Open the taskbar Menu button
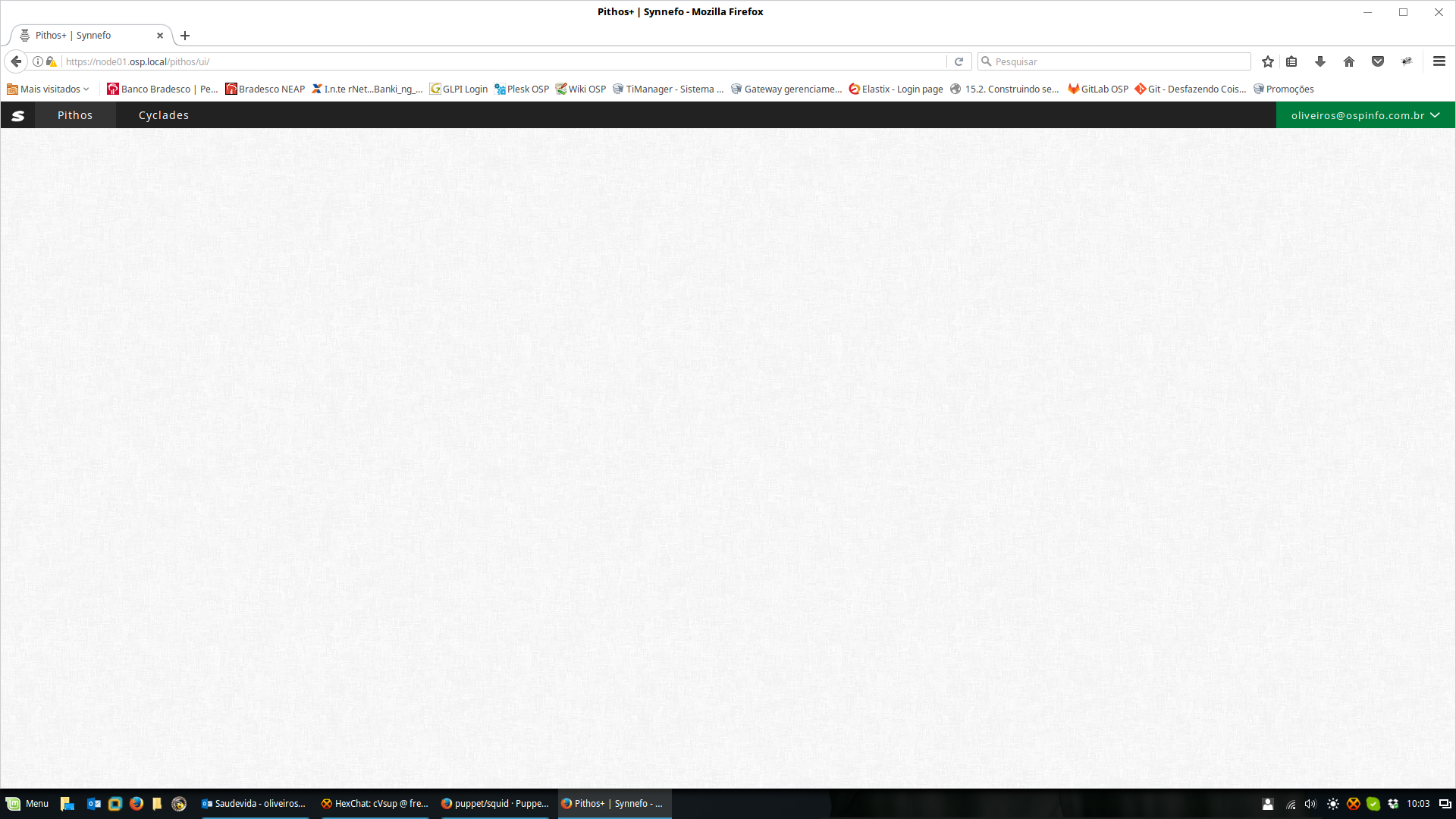Image resolution: width=1456 pixels, height=819 pixels. [x=27, y=804]
